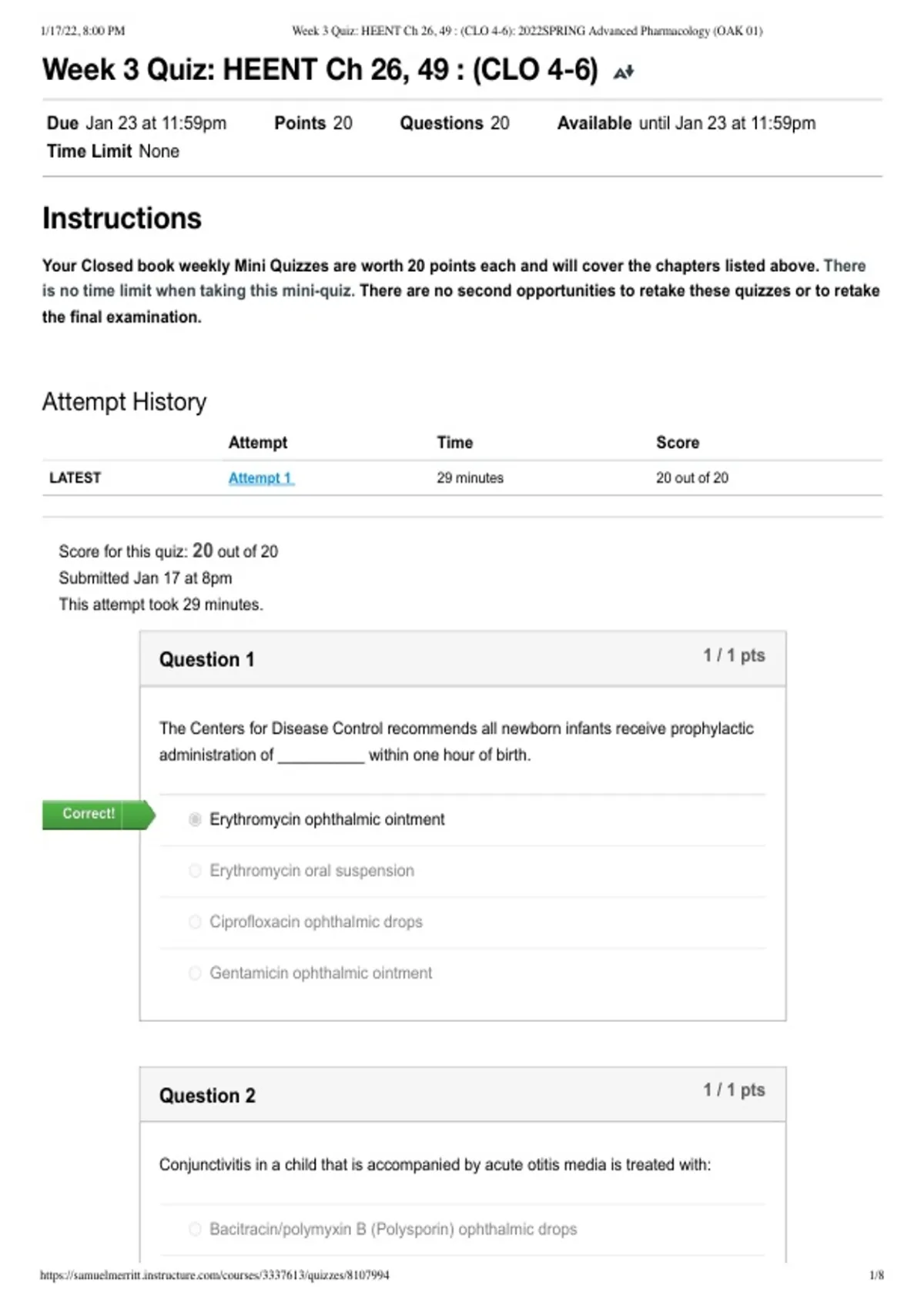The width and height of the screenshot is (924, 1309).
Task: Click the Question 1 header
Action: point(206,660)
